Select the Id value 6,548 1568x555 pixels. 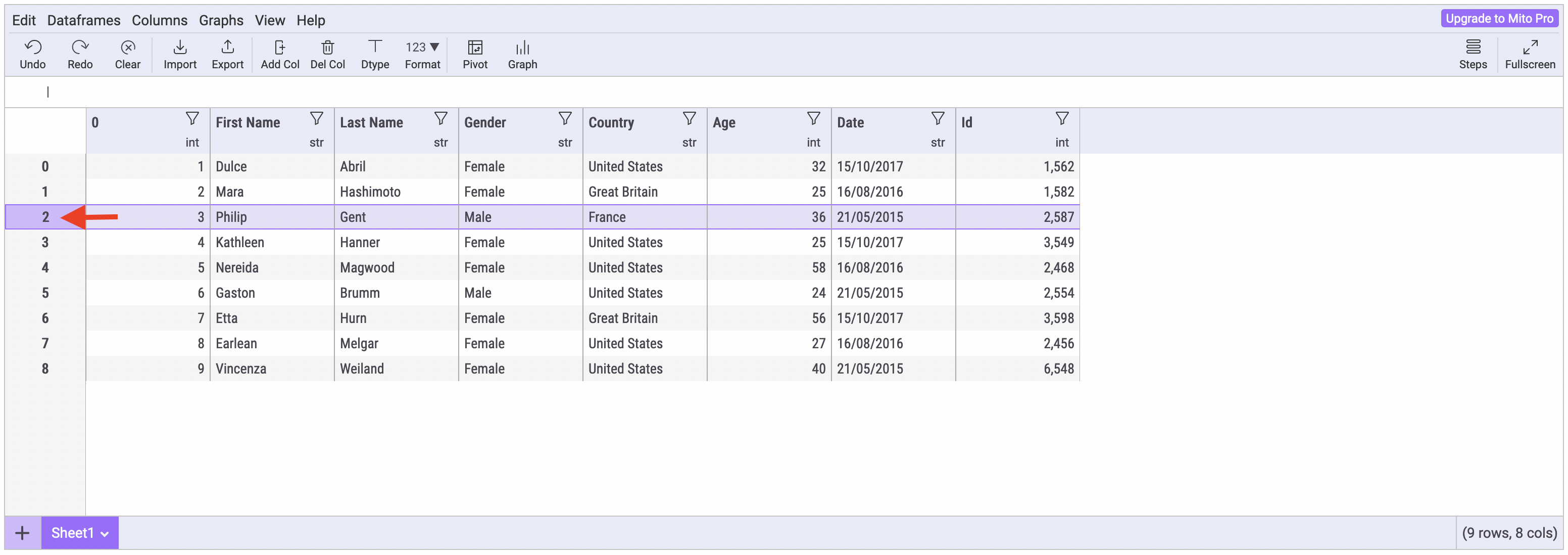coord(1018,368)
